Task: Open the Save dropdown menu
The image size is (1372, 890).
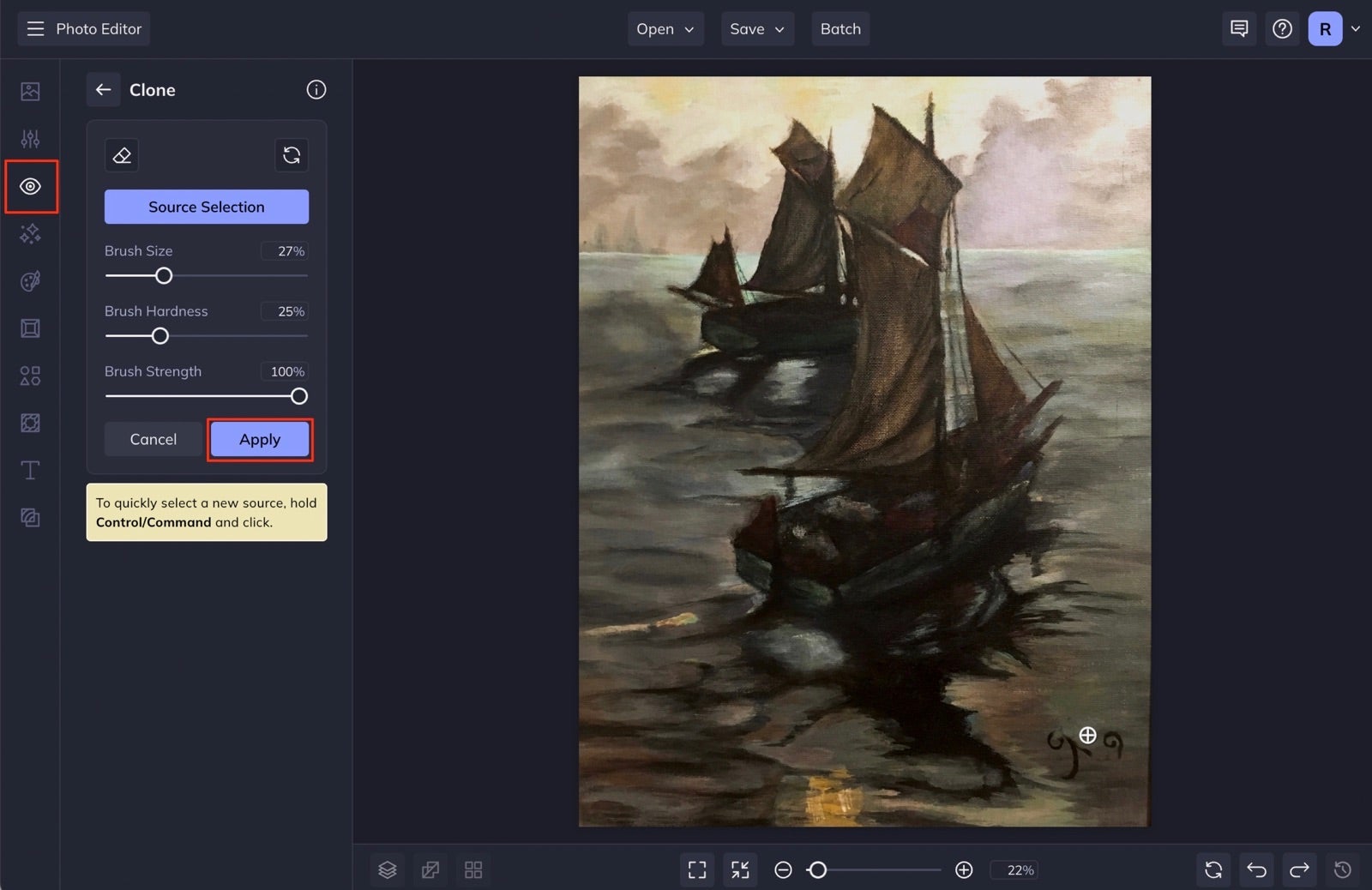Action: [x=755, y=28]
